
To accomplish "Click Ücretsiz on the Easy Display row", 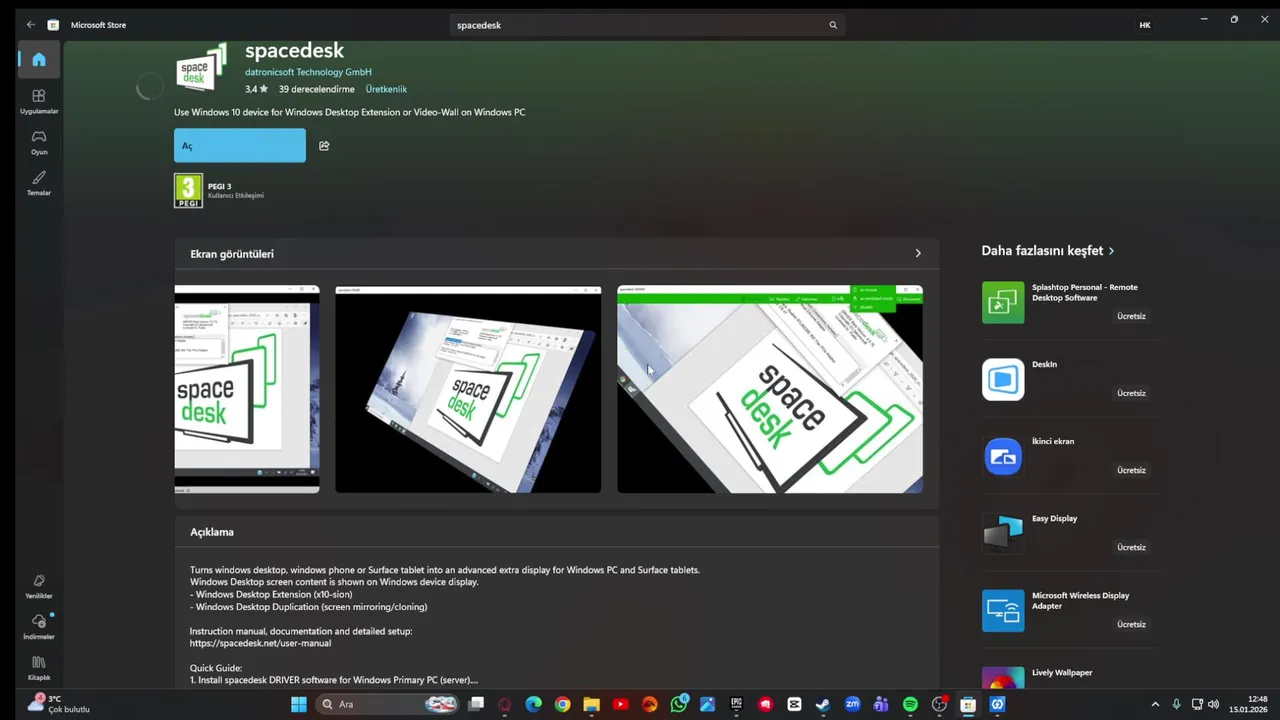I will click(1131, 547).
